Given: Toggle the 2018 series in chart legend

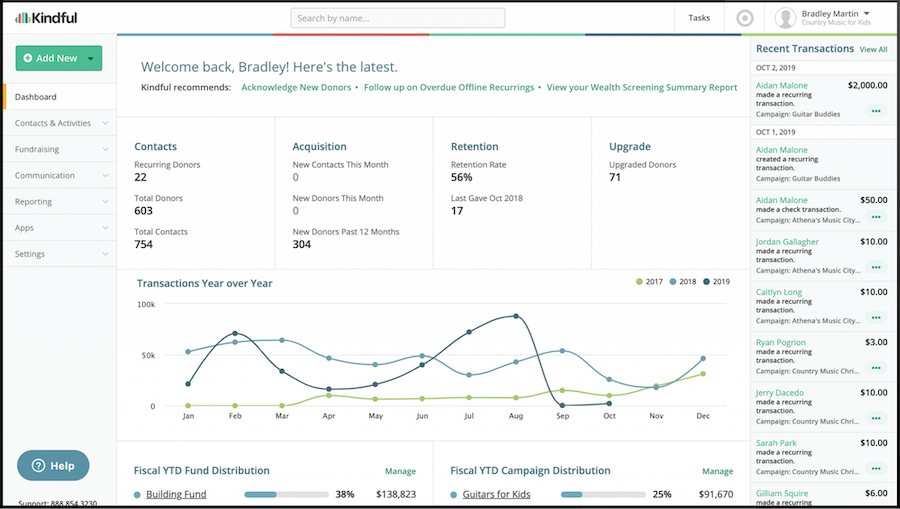Looking at the screenshot, I should click(x=682, y=282).
